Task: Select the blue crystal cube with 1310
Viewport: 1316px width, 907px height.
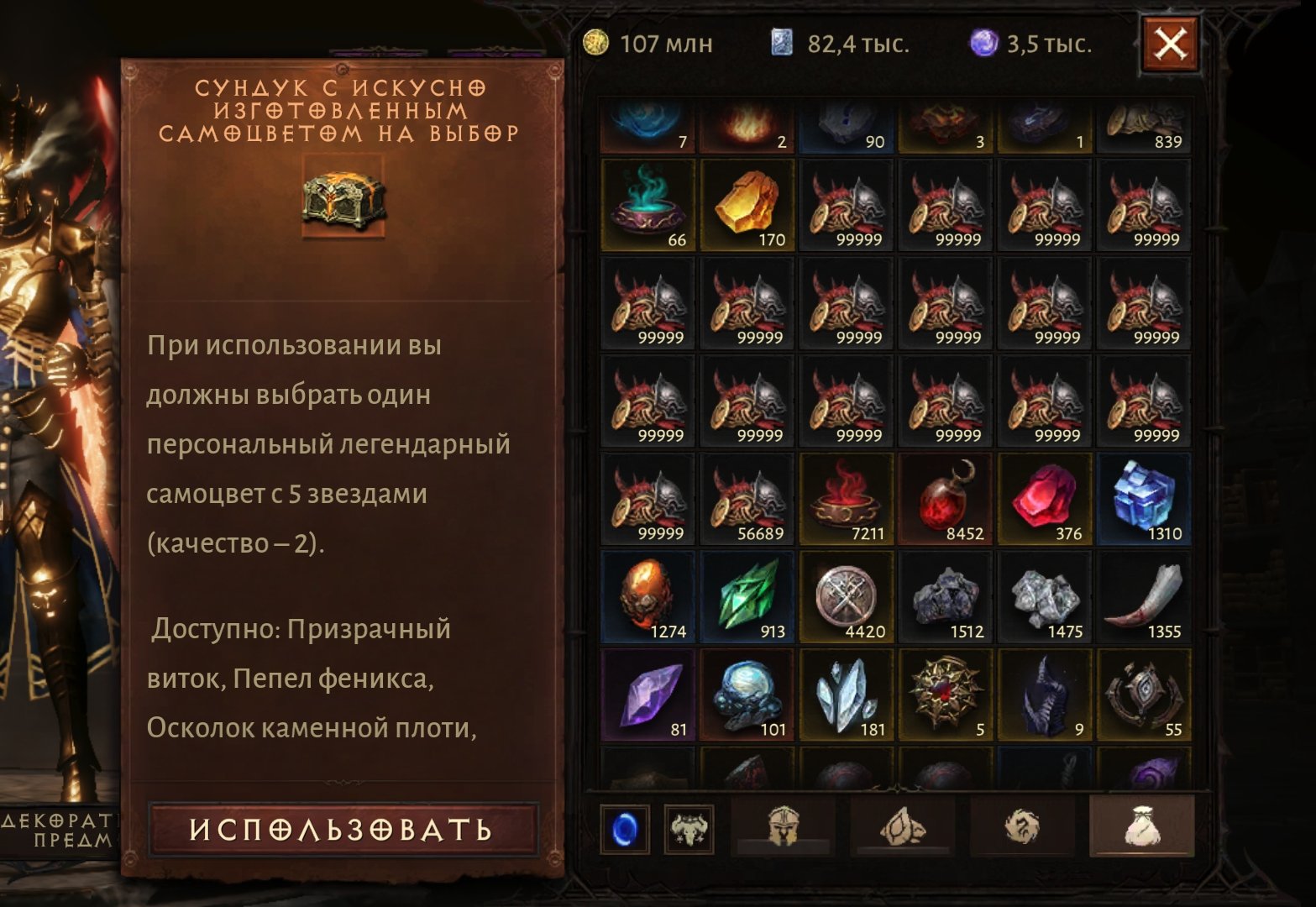Action: tap(1144, 500)
